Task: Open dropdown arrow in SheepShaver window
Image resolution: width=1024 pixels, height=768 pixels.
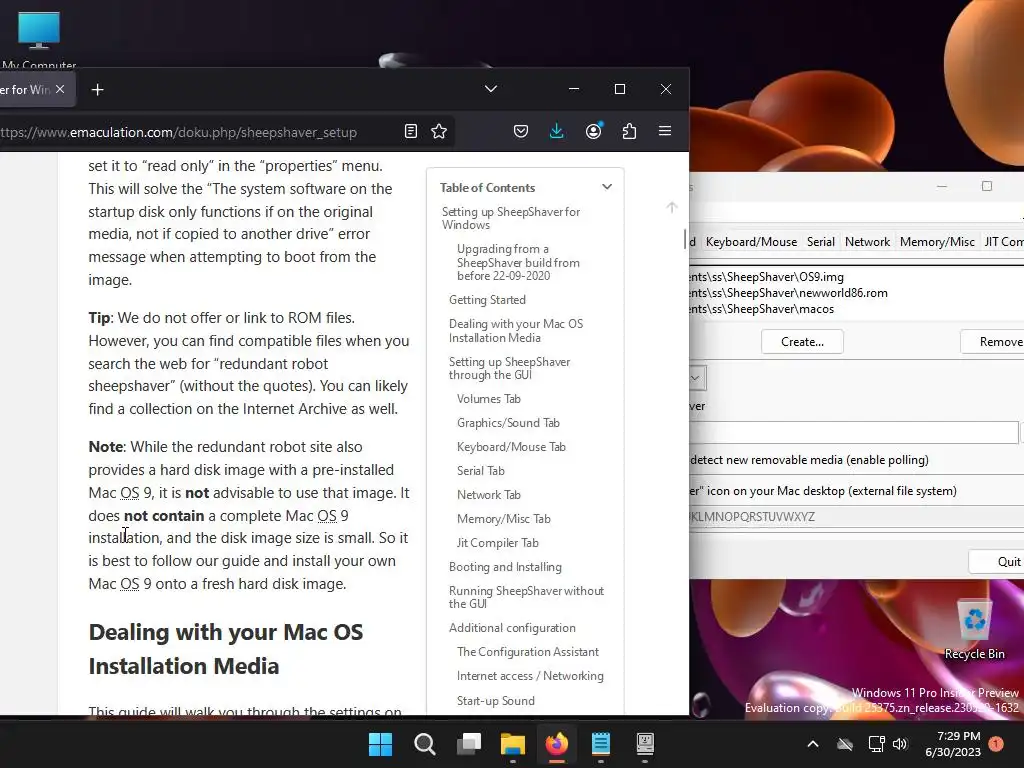Action: (696, 377)
